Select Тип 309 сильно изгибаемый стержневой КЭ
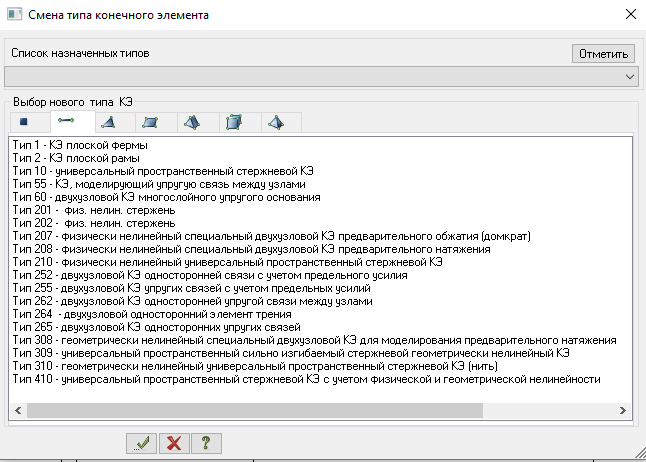 [x=291, y=353]
